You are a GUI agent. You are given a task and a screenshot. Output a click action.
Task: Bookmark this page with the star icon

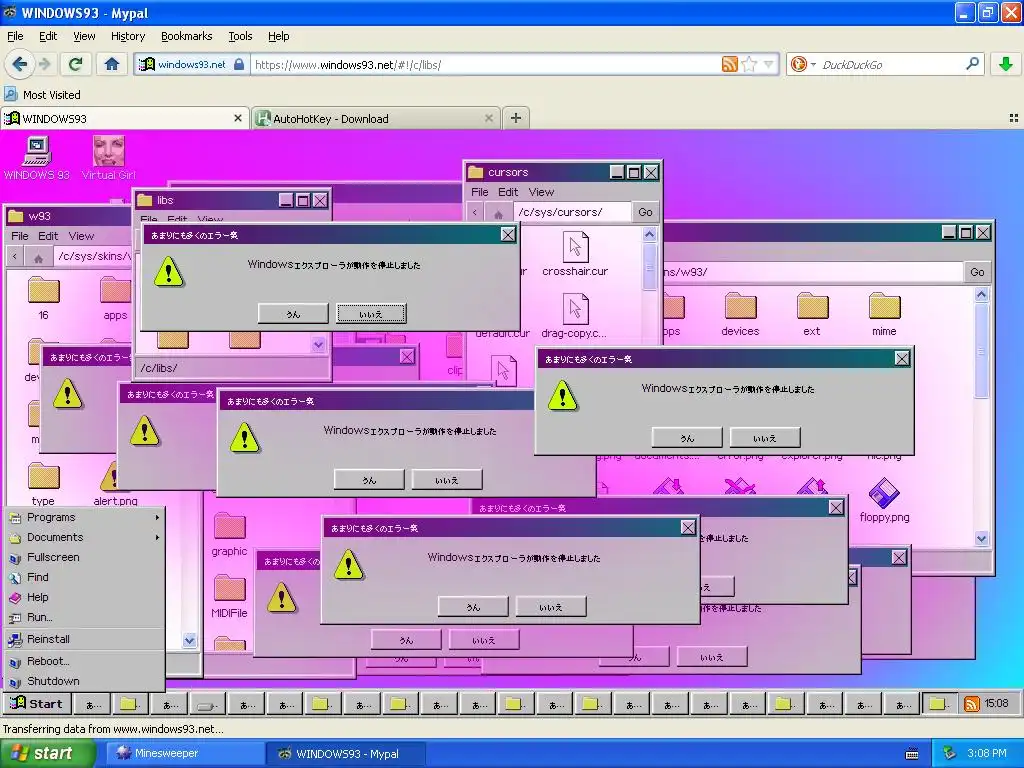click(749, 64)
